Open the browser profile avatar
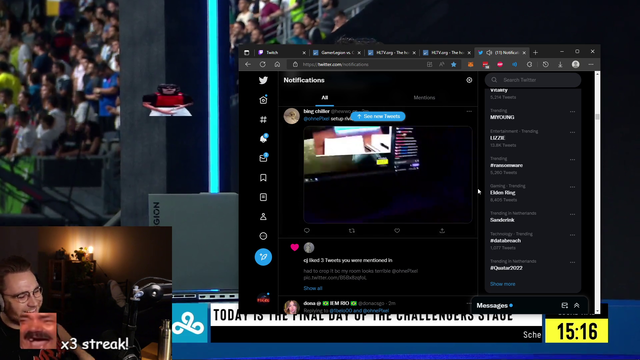The width and height of the screenshot is (640, 360). 576,64
